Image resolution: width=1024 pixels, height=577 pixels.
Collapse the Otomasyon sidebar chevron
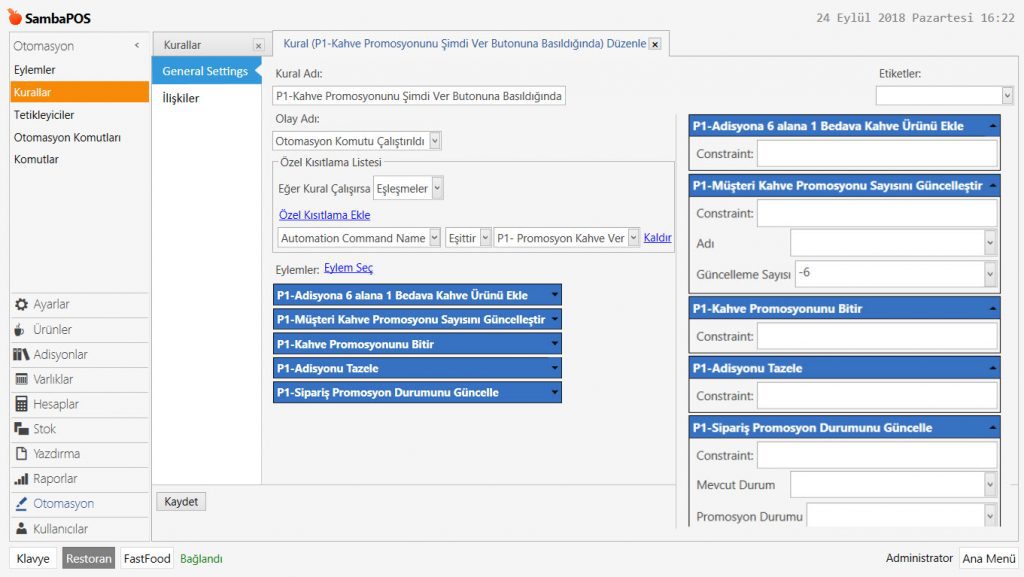(x=137, y=46)
